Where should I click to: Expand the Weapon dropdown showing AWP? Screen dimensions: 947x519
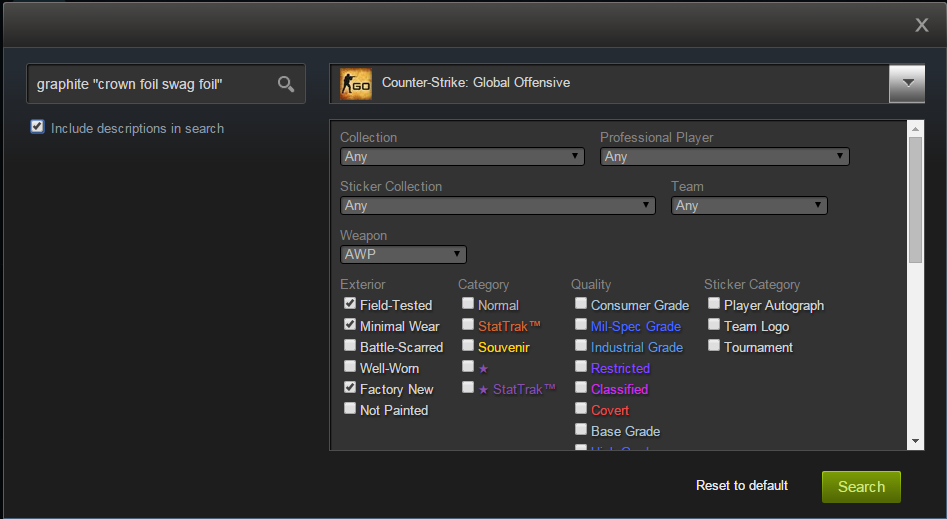click(x=403, y=255)
